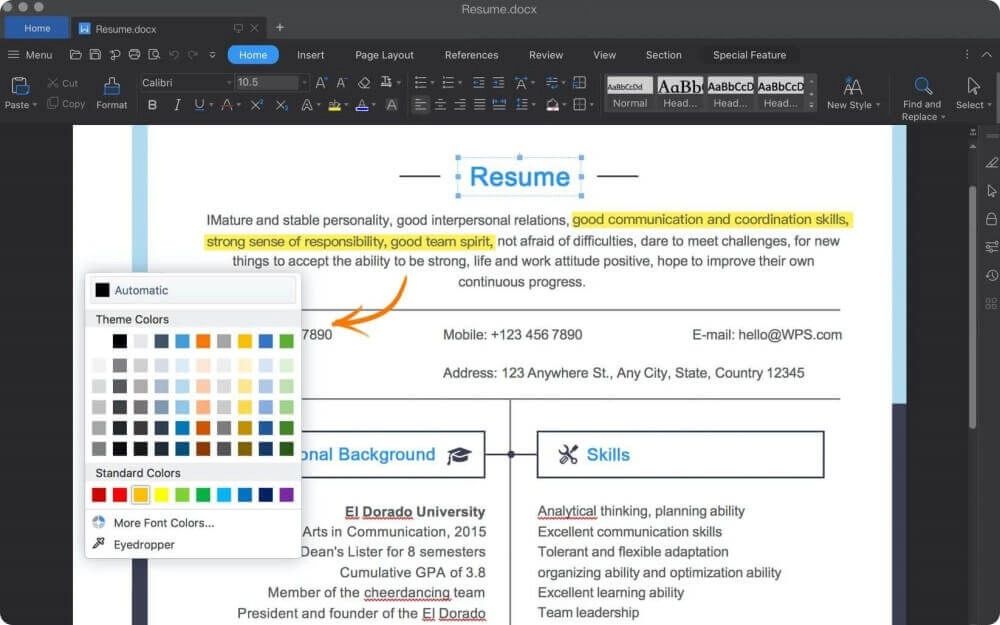Click the increase font size icon

pos(321,83)
